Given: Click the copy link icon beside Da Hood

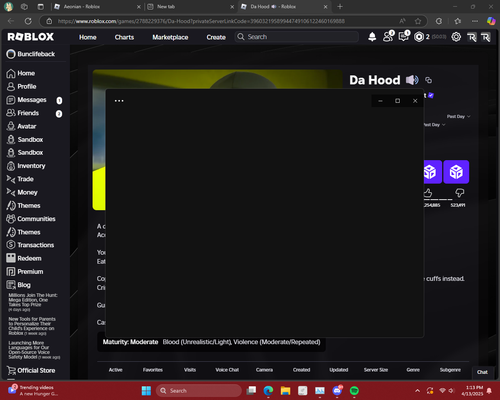Looking at the screenshot, I should 428,80.
